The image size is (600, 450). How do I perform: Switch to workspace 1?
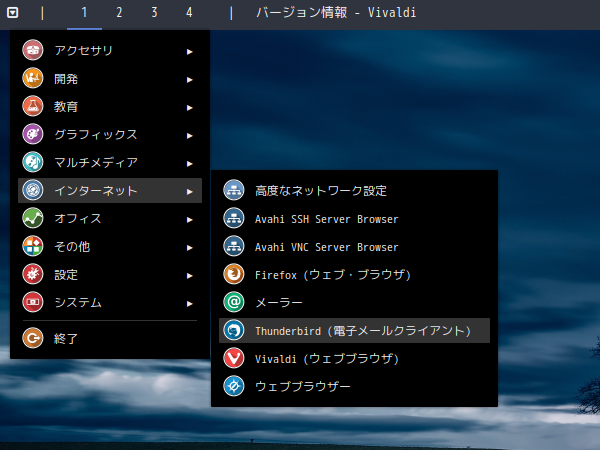[x=84, y=13]
